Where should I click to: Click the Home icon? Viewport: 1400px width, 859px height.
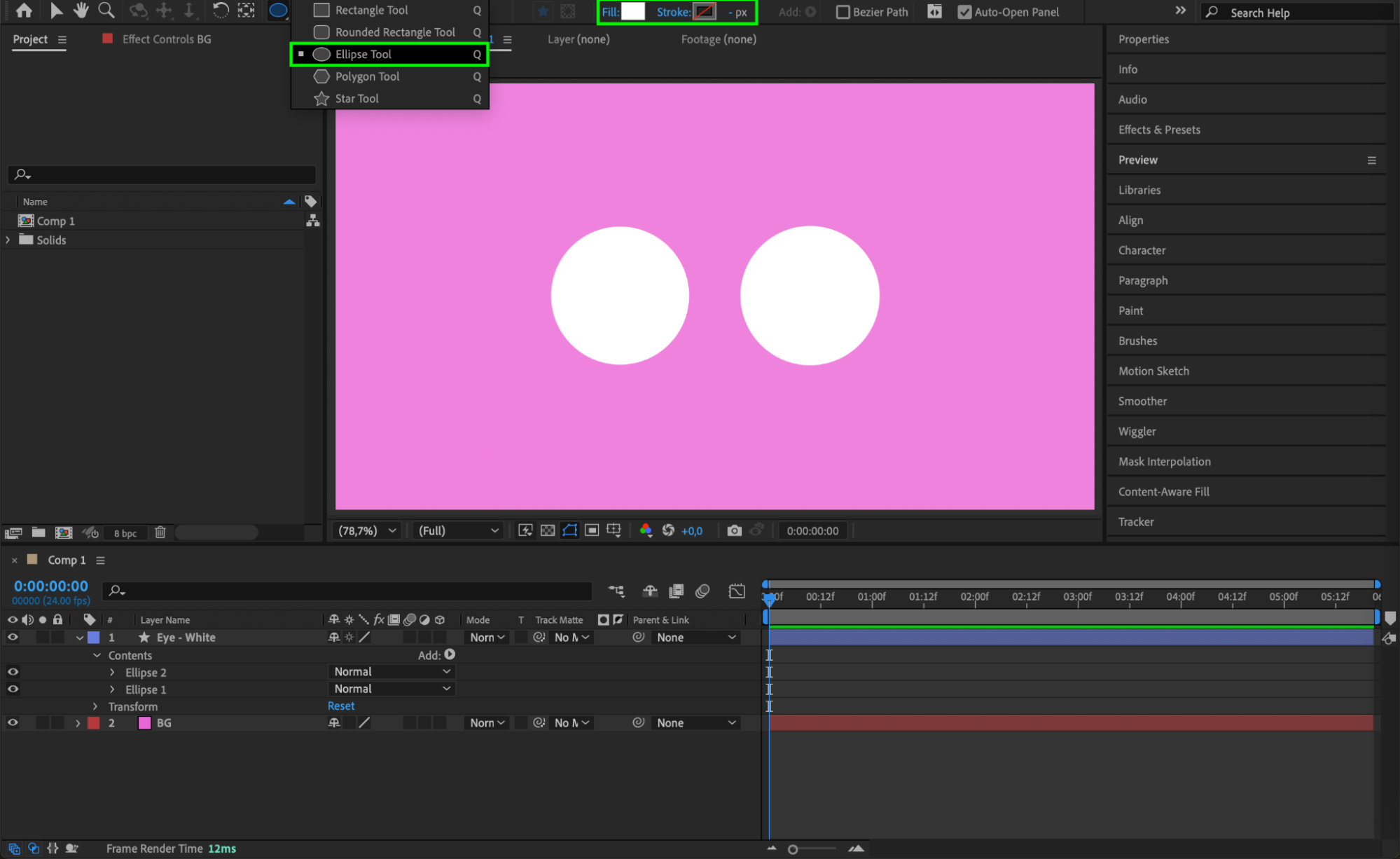tap(24, 11)
